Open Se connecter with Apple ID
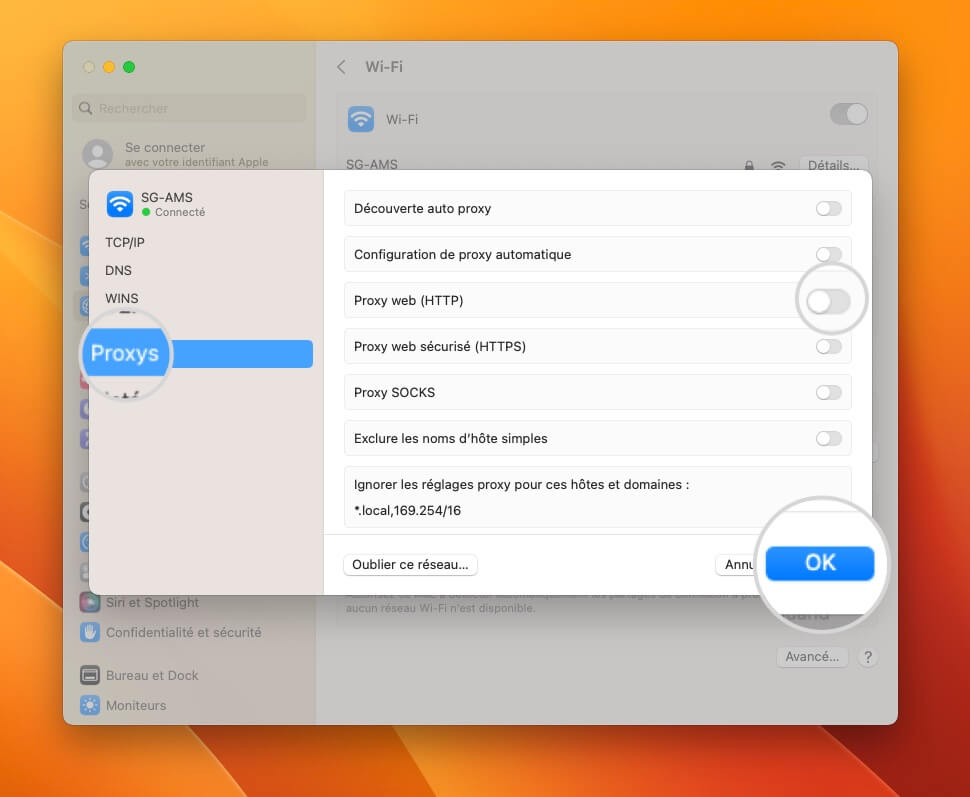 196,154
